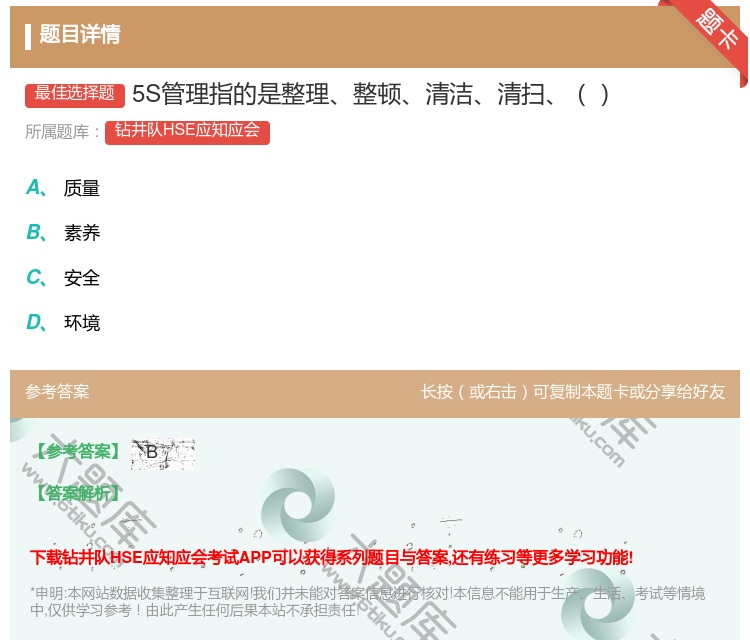
Task: Click the answer image showing B
Action: [163, 453]
